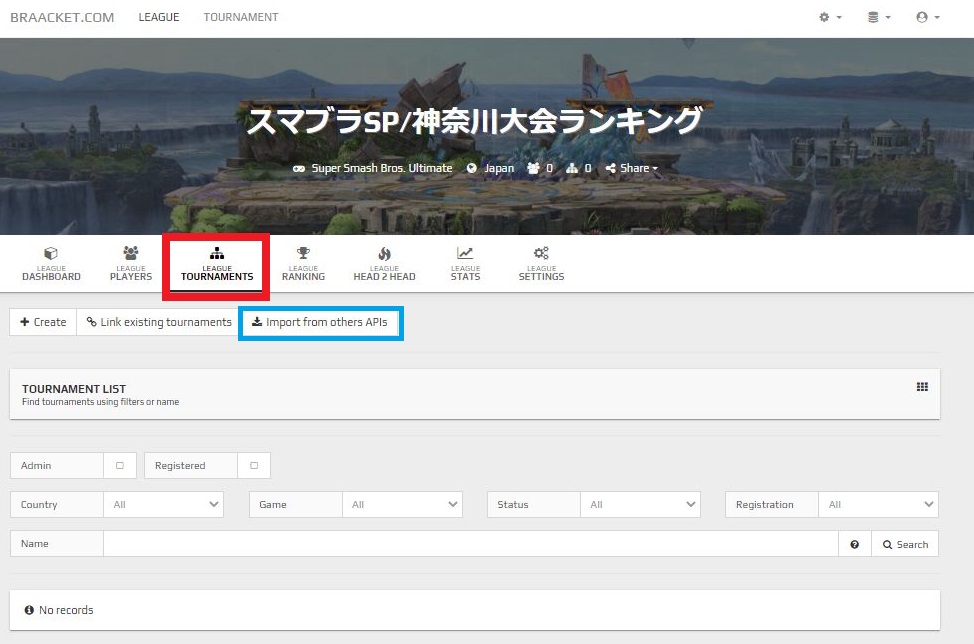Click Link existing tournaments button
The height and width of the screenshot is (644, 974).
point(159,322)
